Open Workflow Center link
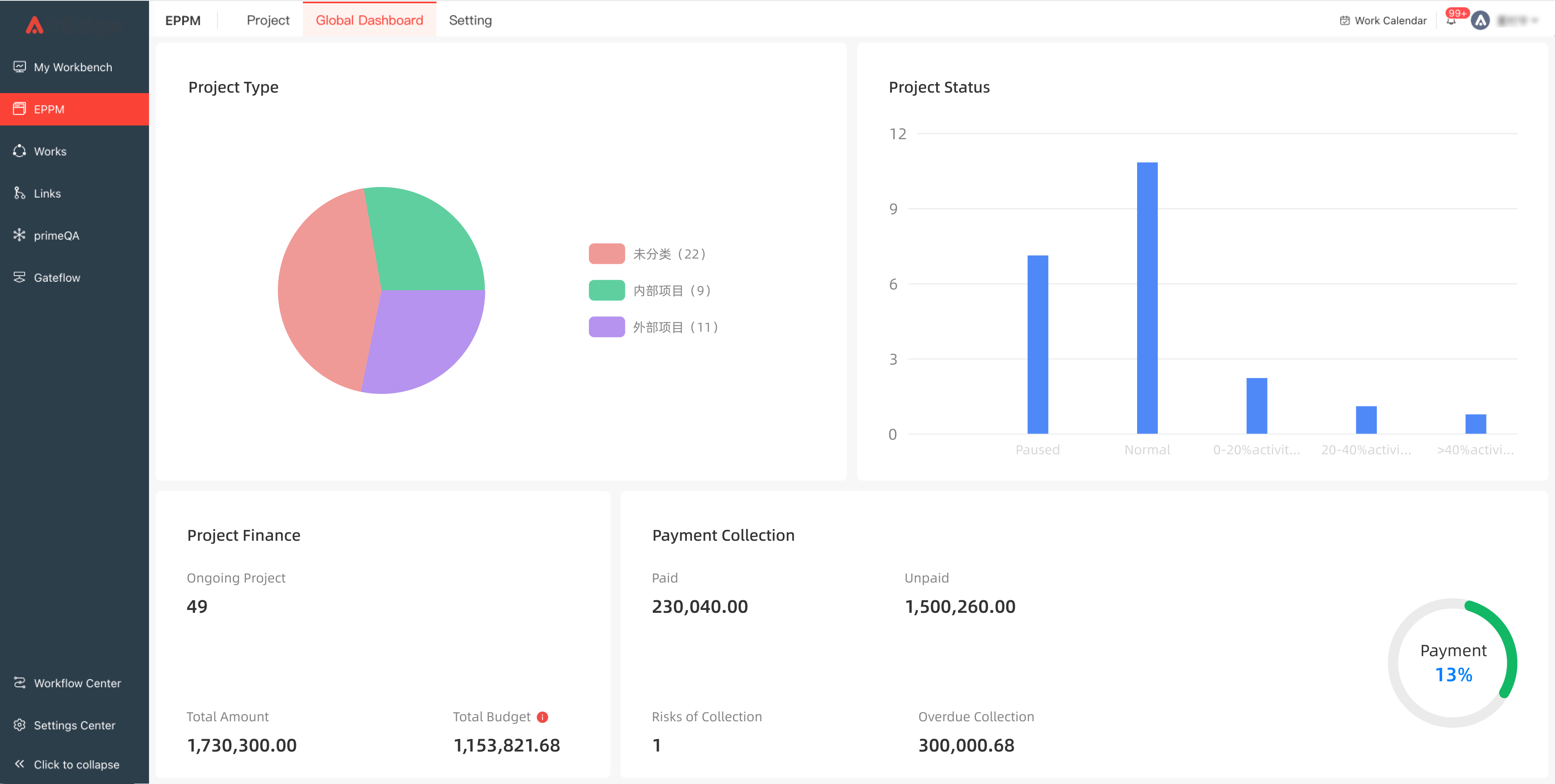This screenshot has height=784, width=1555. pyautogui.click(x=74, y=682)
